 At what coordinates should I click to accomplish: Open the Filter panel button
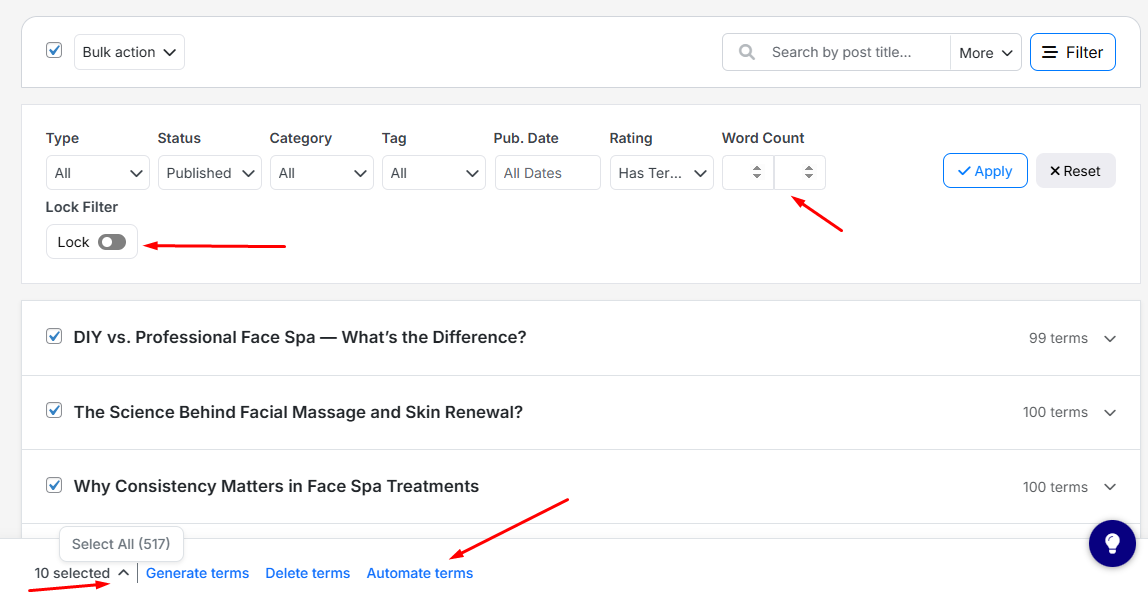pos(1072,52)
